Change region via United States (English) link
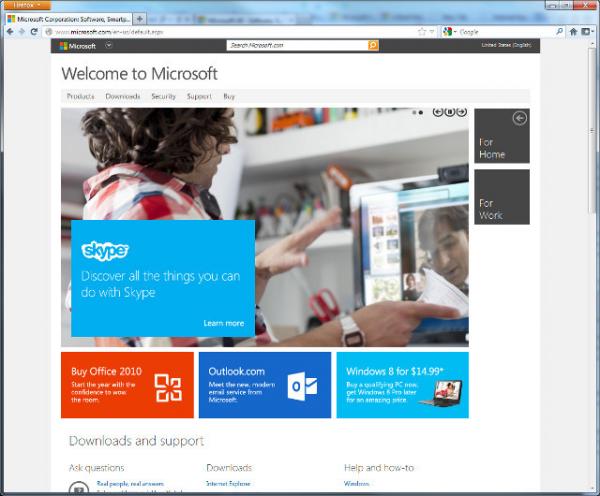This screenshot has height=496, width=600. 506,45
